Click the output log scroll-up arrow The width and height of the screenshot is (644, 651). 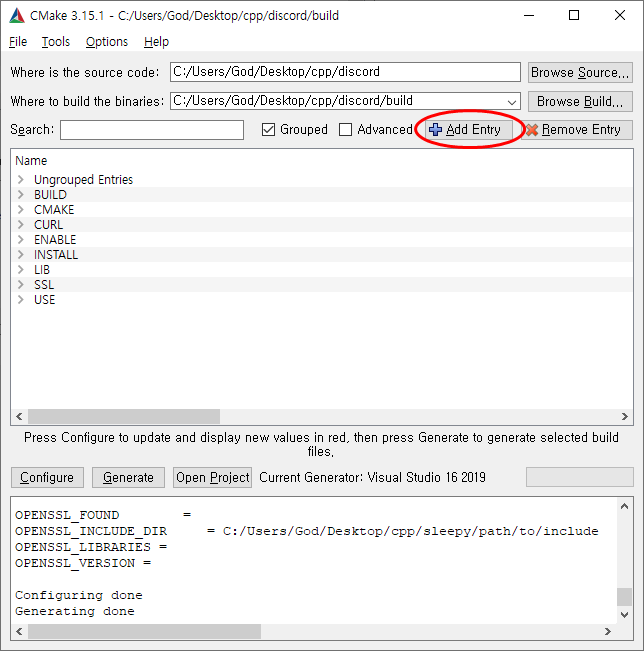click(624, 506)
